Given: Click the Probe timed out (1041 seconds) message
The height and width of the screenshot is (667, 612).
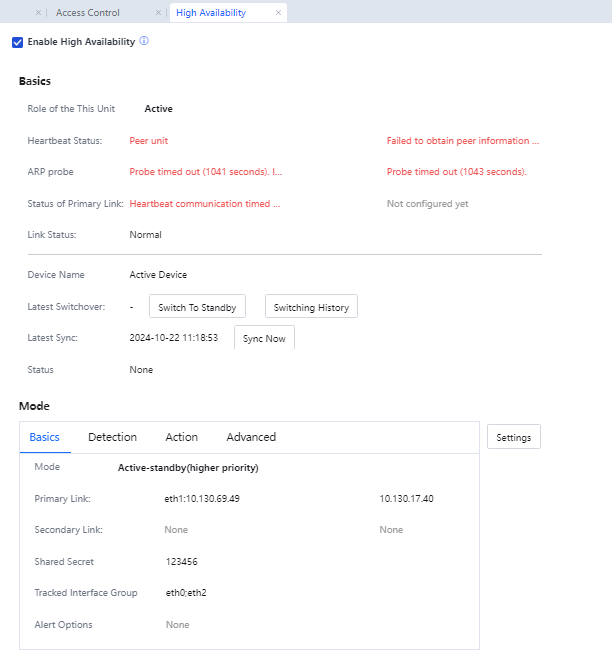Looking at the screenshot, I should pos(205,172).
